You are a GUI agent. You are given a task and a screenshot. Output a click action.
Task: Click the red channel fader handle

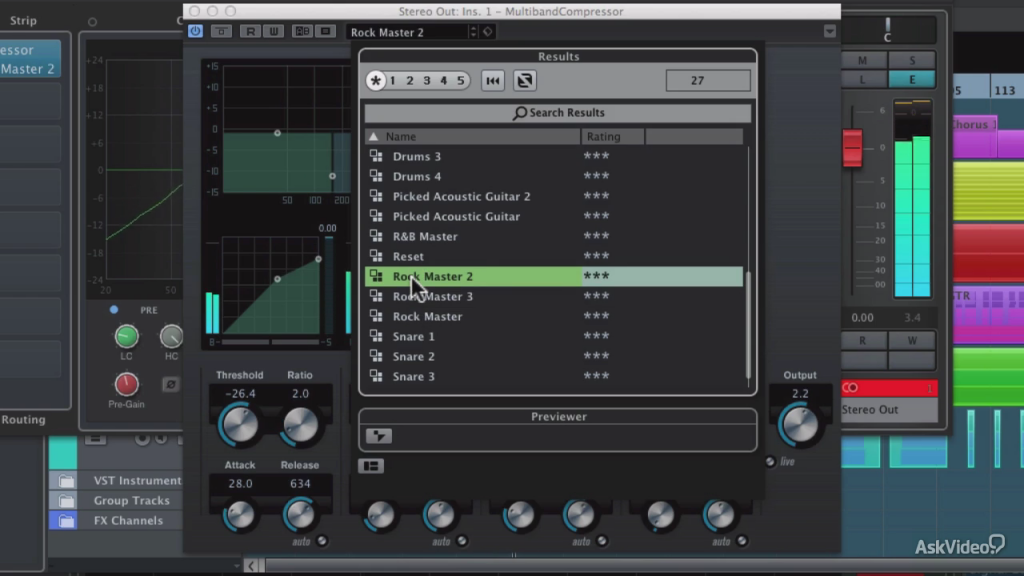tap(852, 148)
